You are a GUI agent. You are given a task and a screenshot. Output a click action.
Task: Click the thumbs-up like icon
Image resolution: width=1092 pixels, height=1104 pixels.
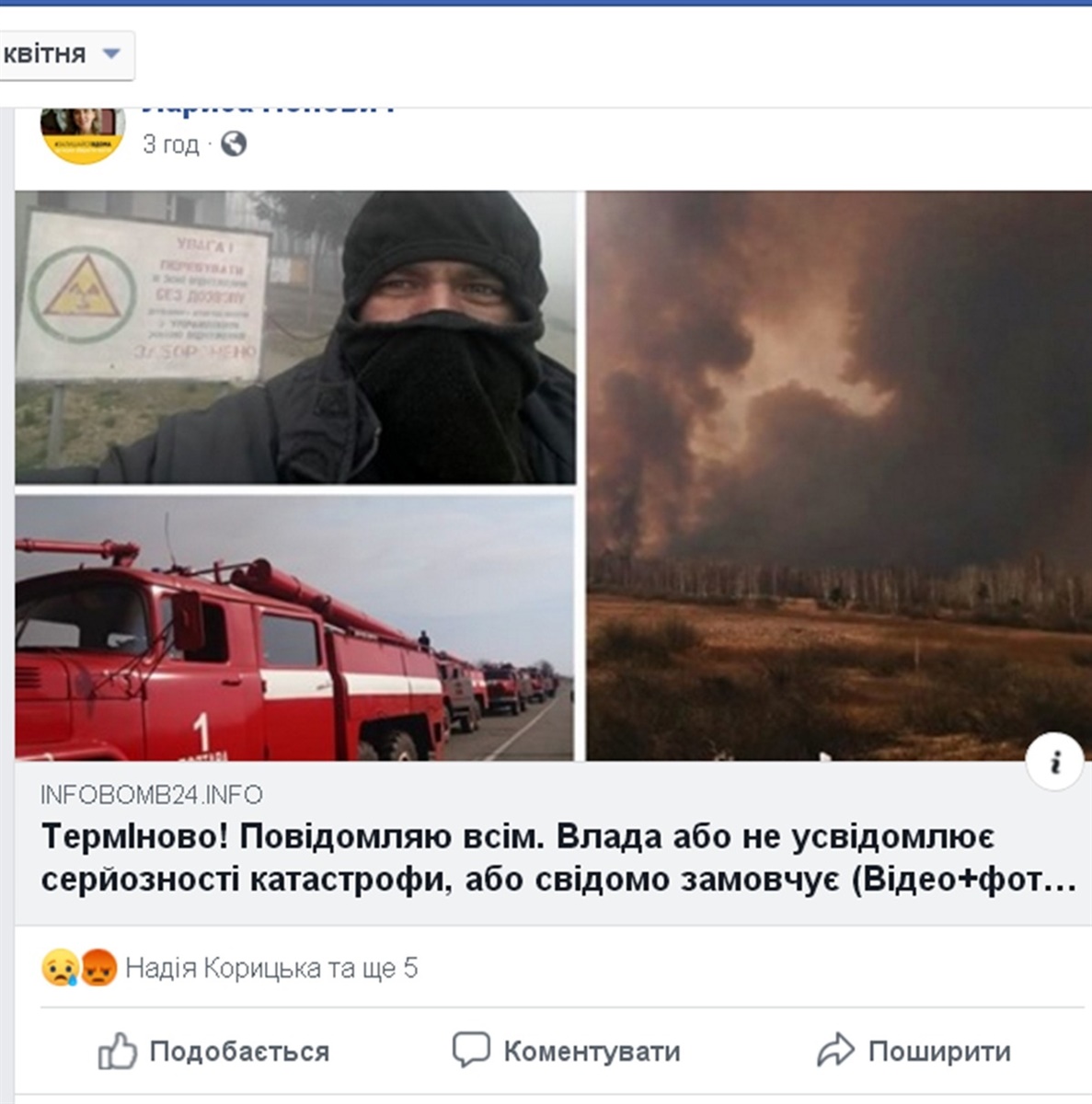pos(118,1051)
